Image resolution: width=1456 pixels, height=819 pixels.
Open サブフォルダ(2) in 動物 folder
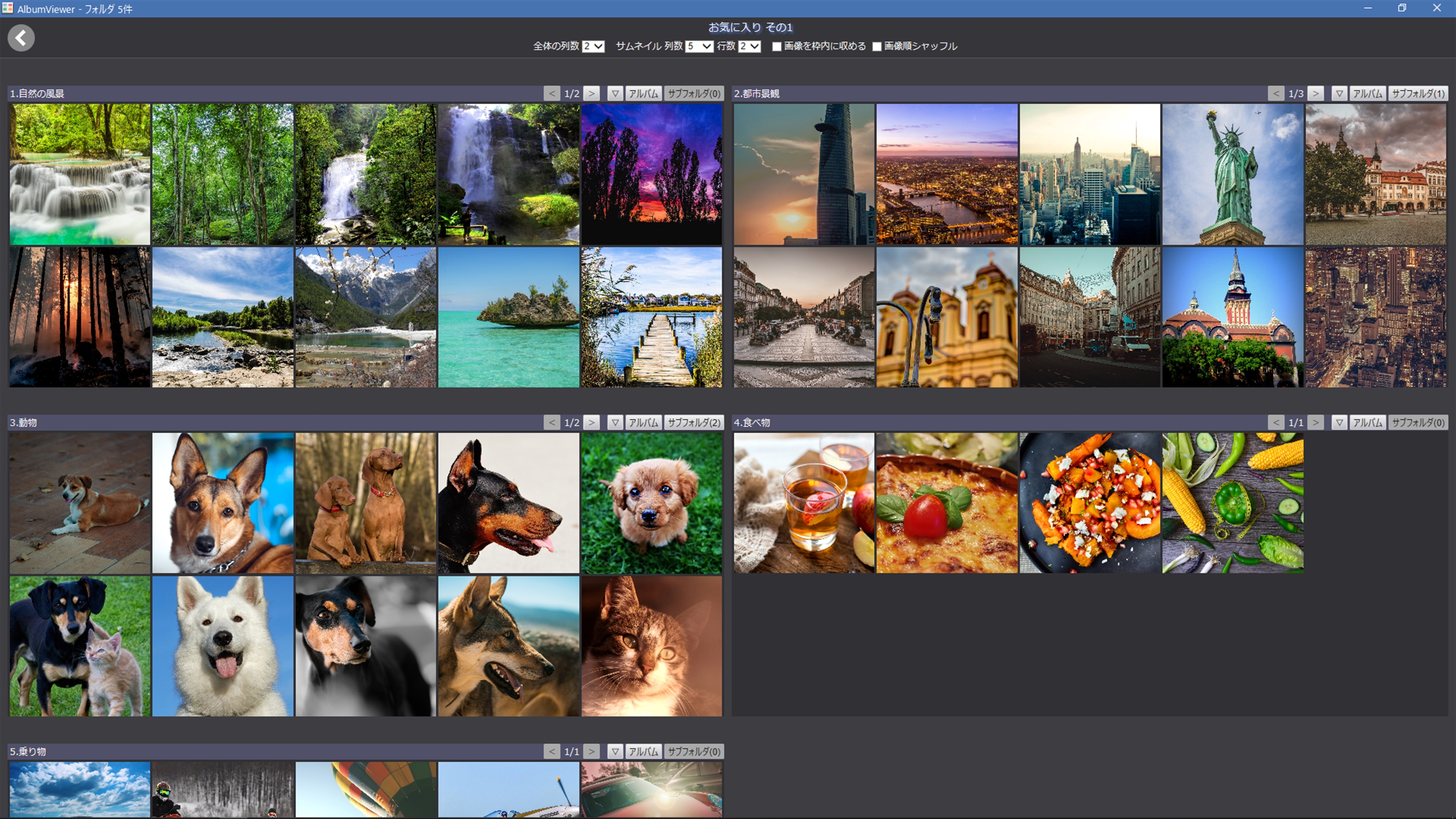[694, 422]
